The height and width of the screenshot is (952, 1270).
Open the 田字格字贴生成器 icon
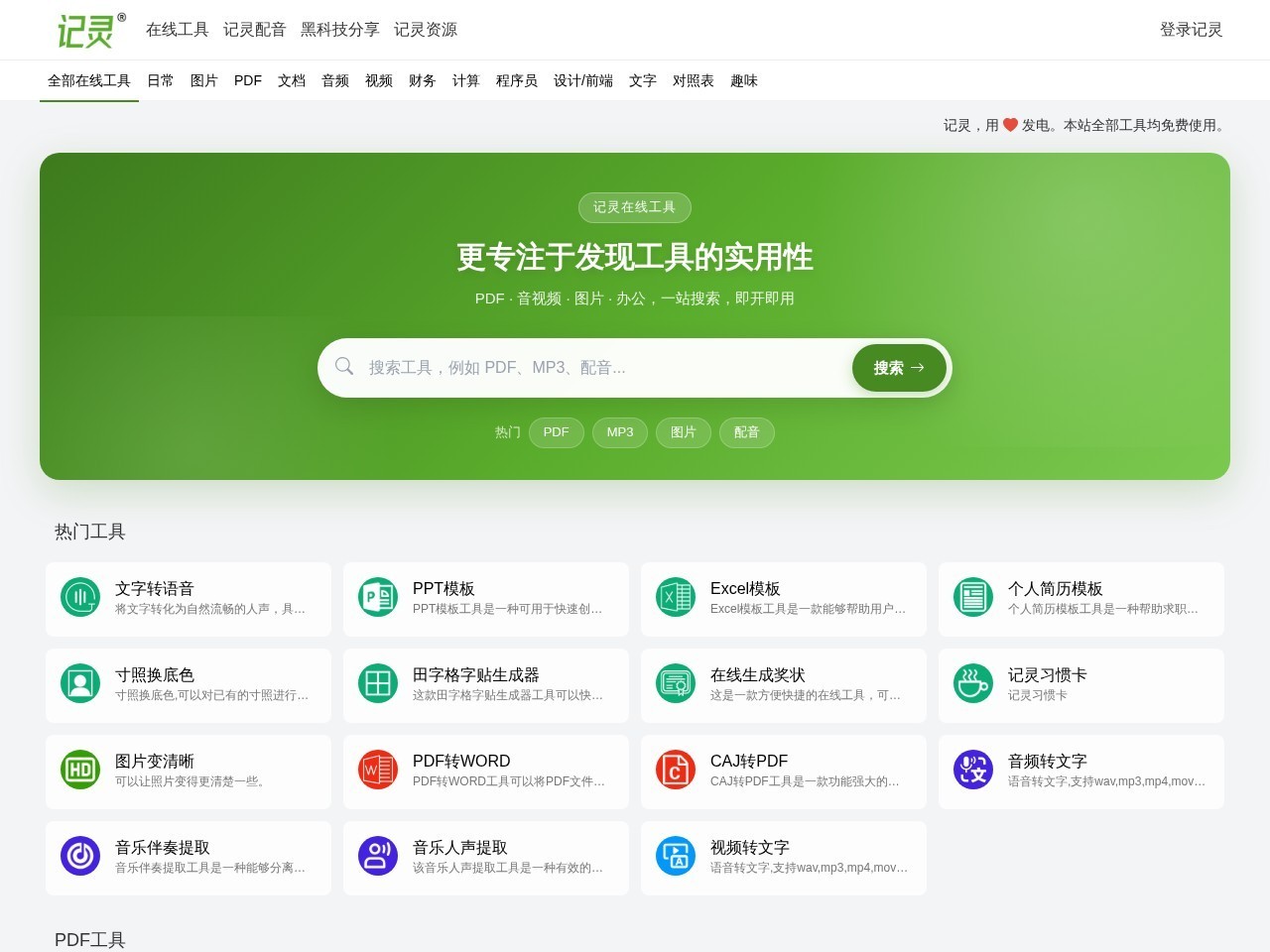tap(378, 683)
